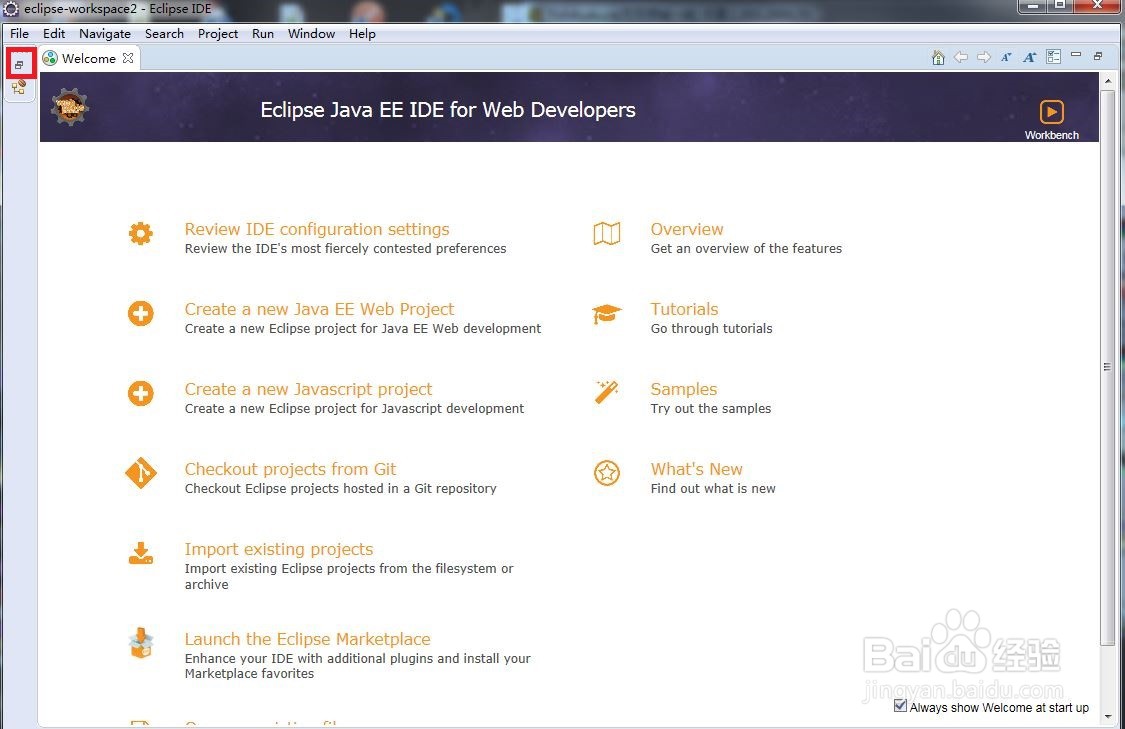
Task: Click plus icon for Javascript project
Action: pyautogui.click(x=141, y=393)
